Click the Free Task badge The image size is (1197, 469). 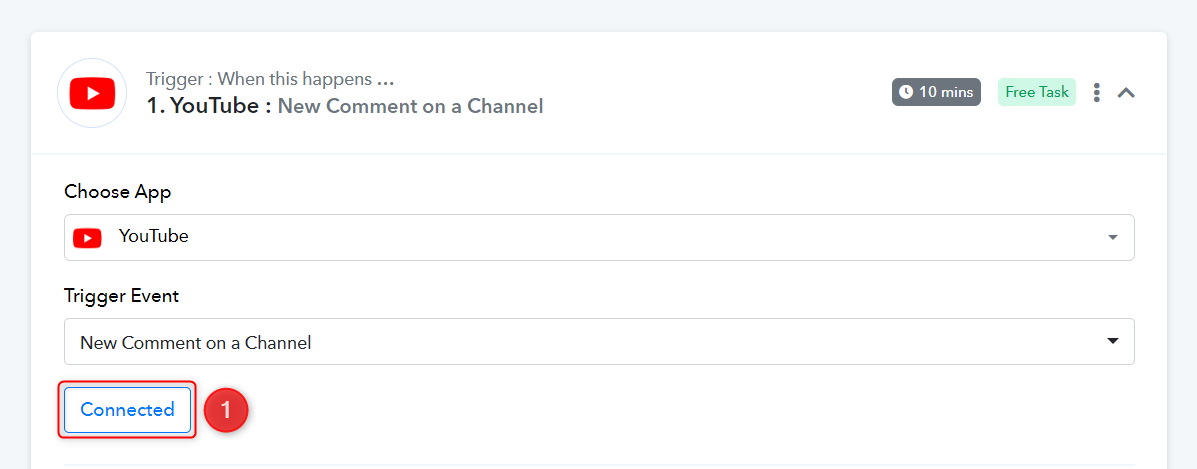click(x=1037, y=92)
